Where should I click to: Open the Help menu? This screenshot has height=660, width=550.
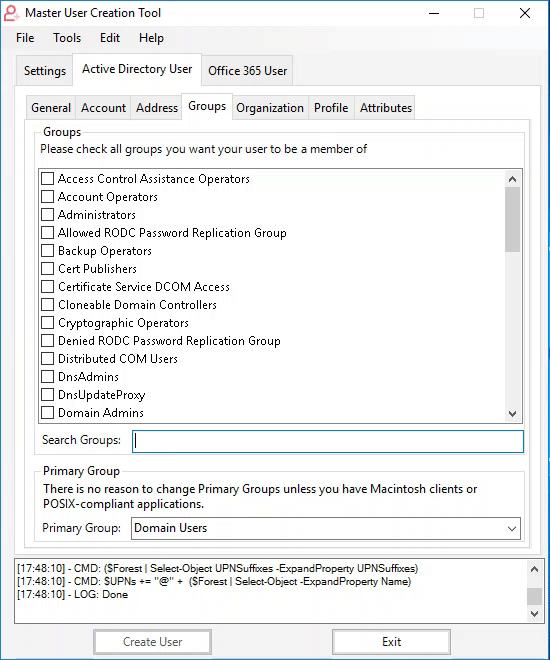[151, 38]
